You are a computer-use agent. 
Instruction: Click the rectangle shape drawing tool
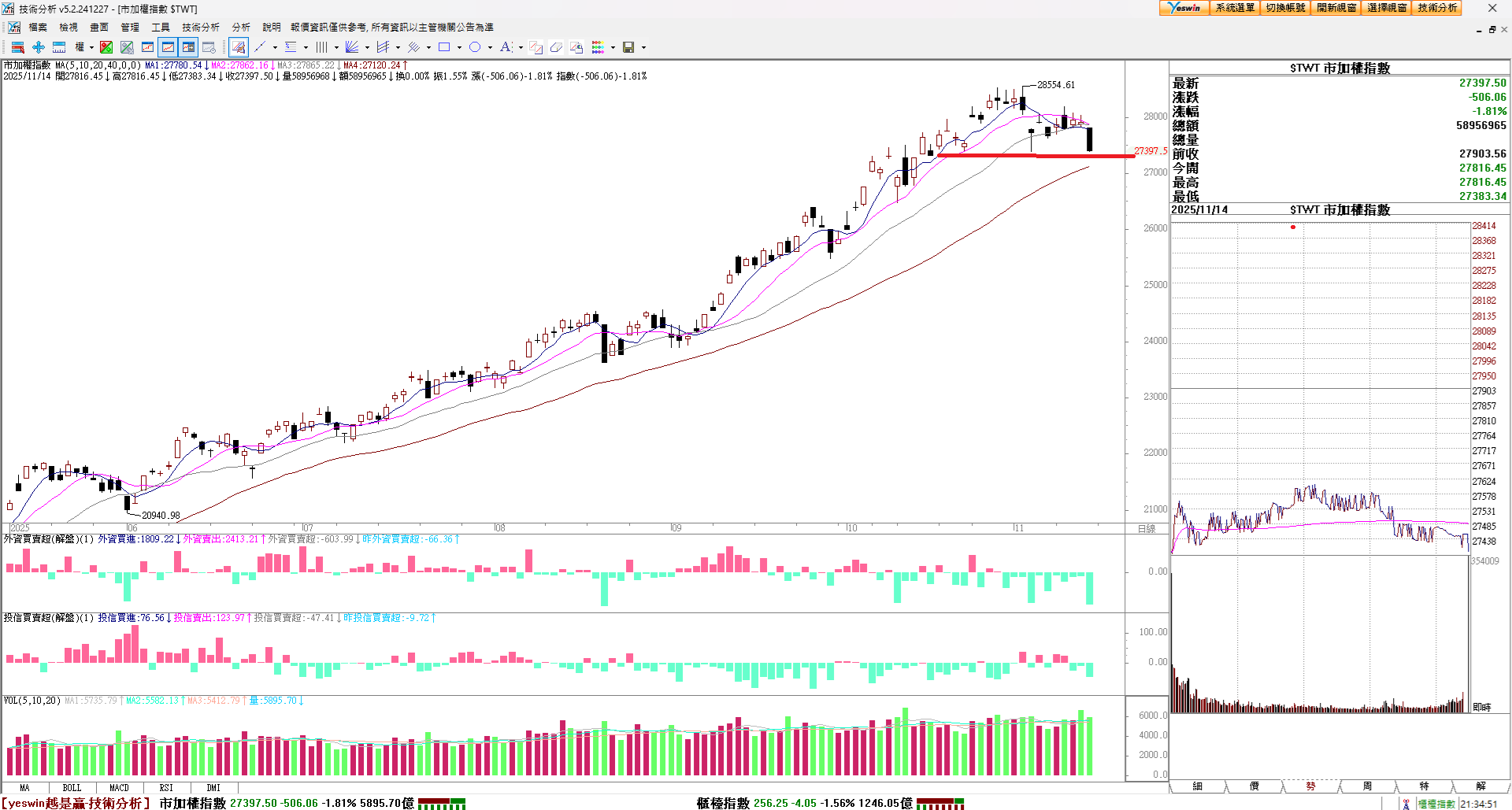point(444,47)
